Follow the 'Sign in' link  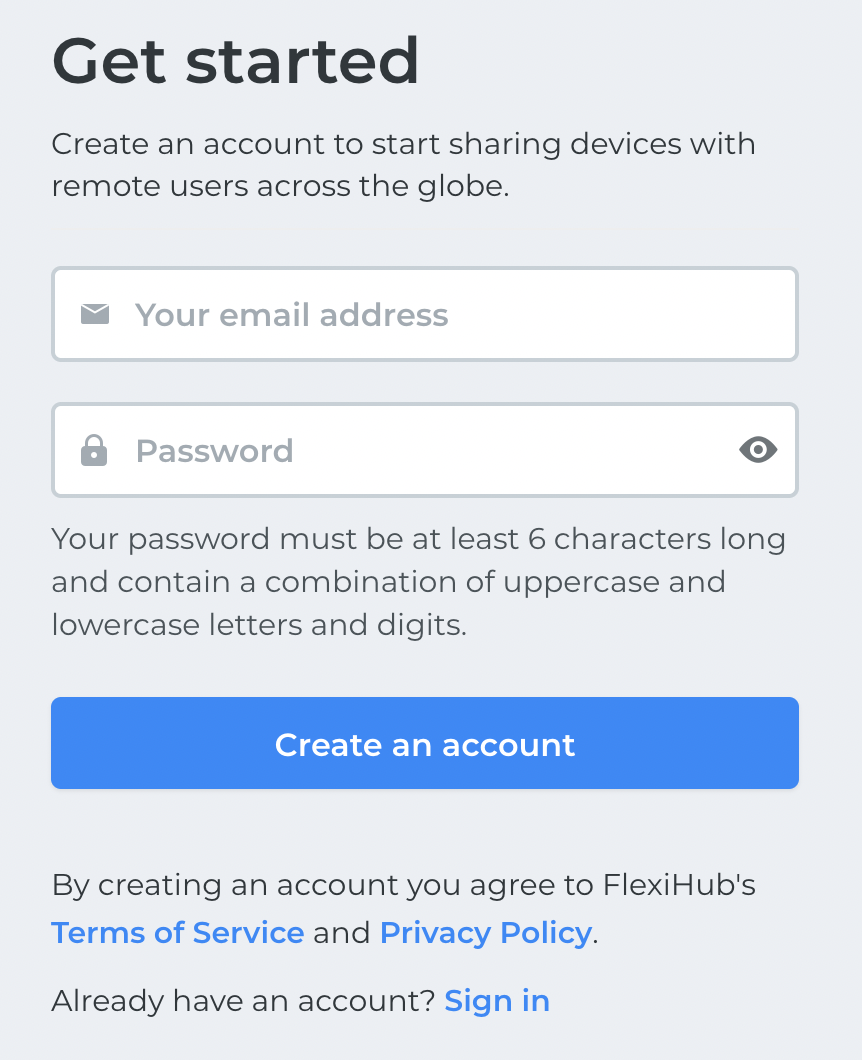[497, 1000]
